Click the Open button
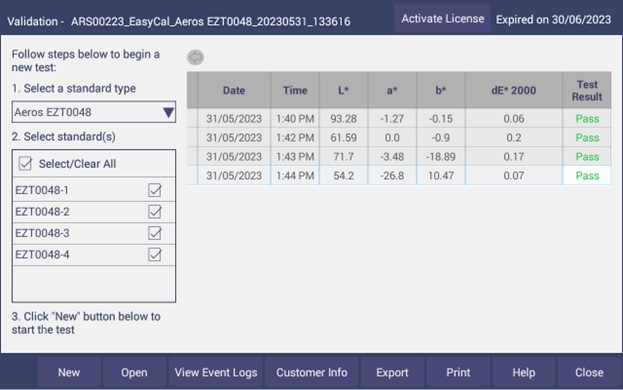Screen dimensions: 623x390 coord(134,373)
